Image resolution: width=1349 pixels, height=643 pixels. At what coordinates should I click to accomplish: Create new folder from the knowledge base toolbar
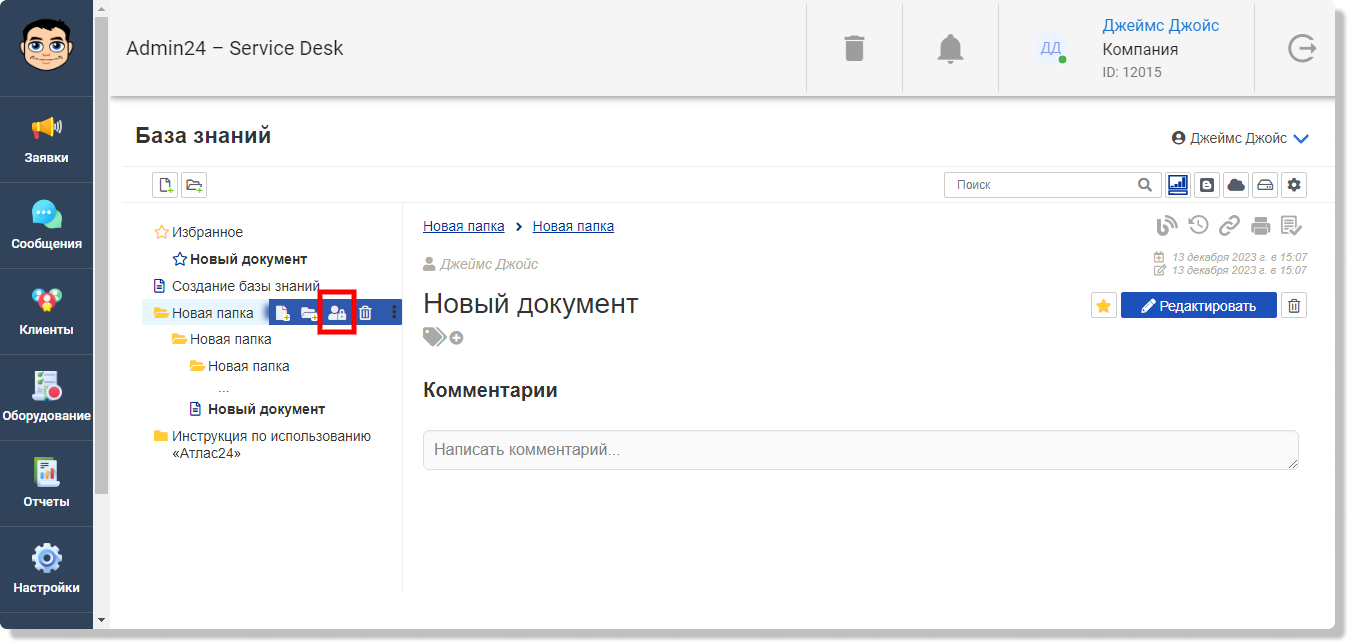coord(194,185)
